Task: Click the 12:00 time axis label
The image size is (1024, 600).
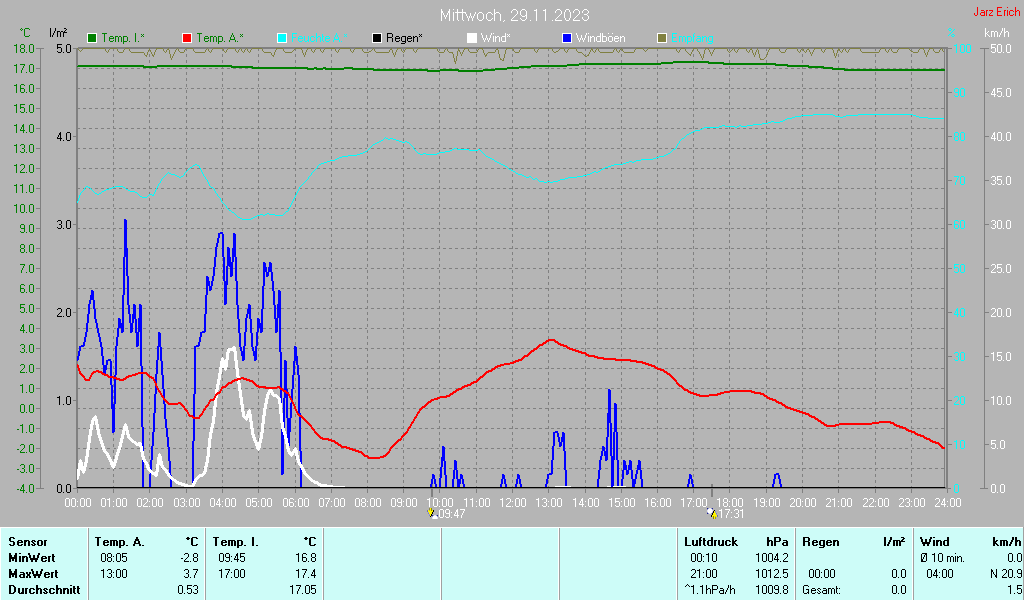Action: coord(513,502)
